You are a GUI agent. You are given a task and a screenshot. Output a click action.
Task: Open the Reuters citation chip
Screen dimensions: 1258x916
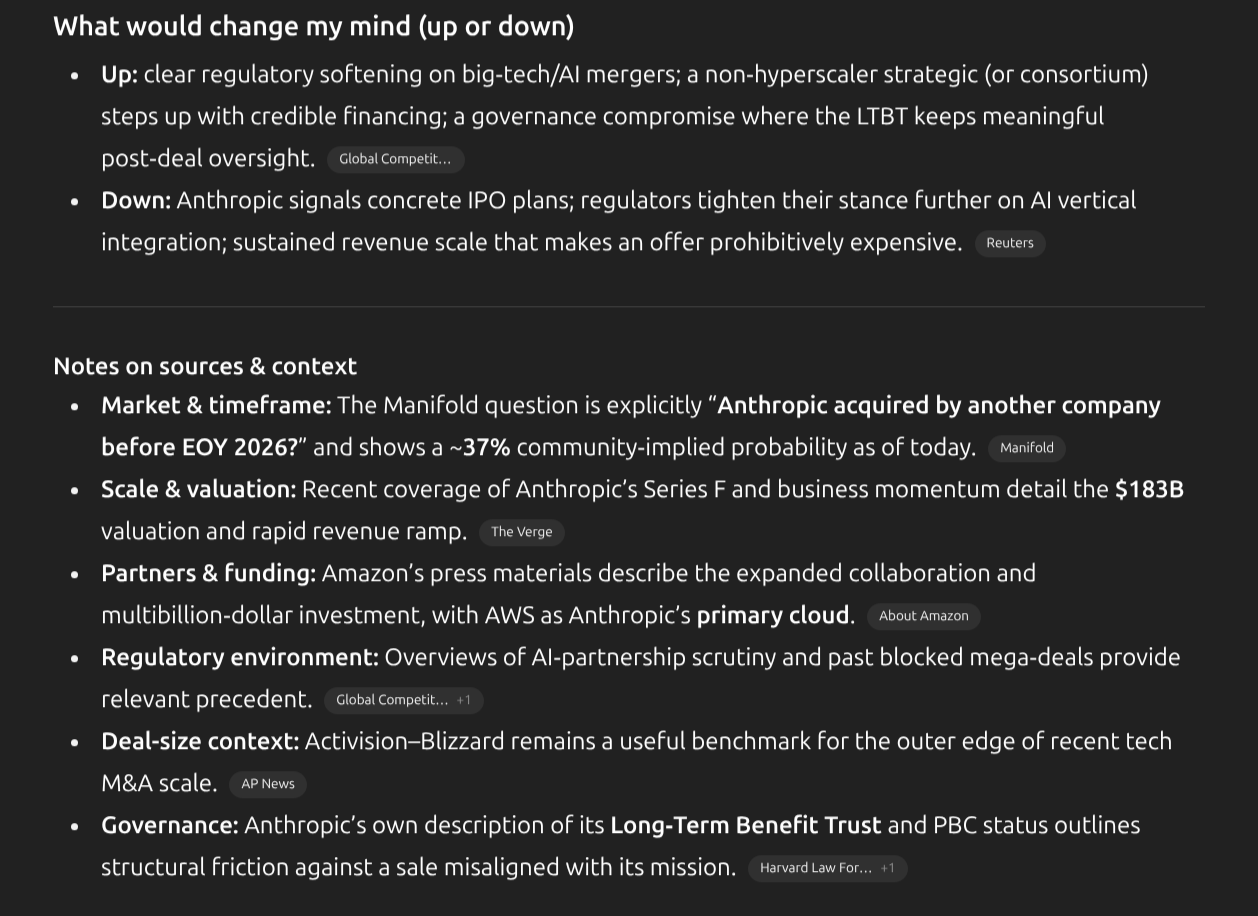1009,243
